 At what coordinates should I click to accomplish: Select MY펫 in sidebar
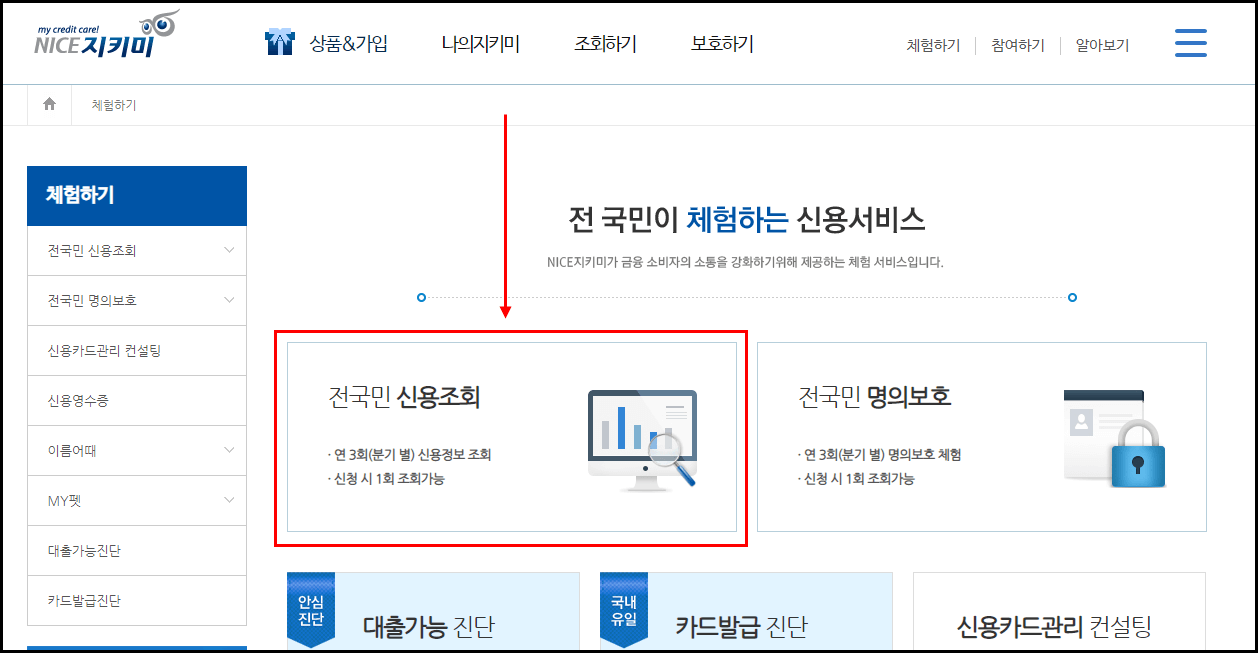(x=137, y=501)
